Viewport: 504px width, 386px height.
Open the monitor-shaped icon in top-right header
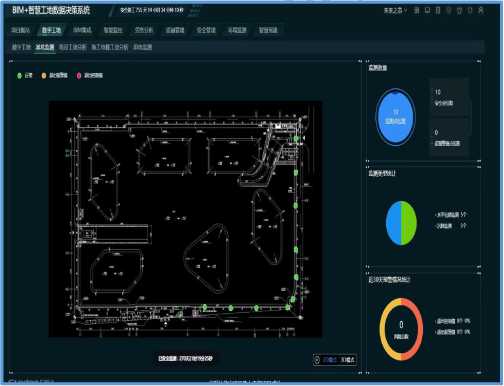pyautogui.click(x=427, y=10)
